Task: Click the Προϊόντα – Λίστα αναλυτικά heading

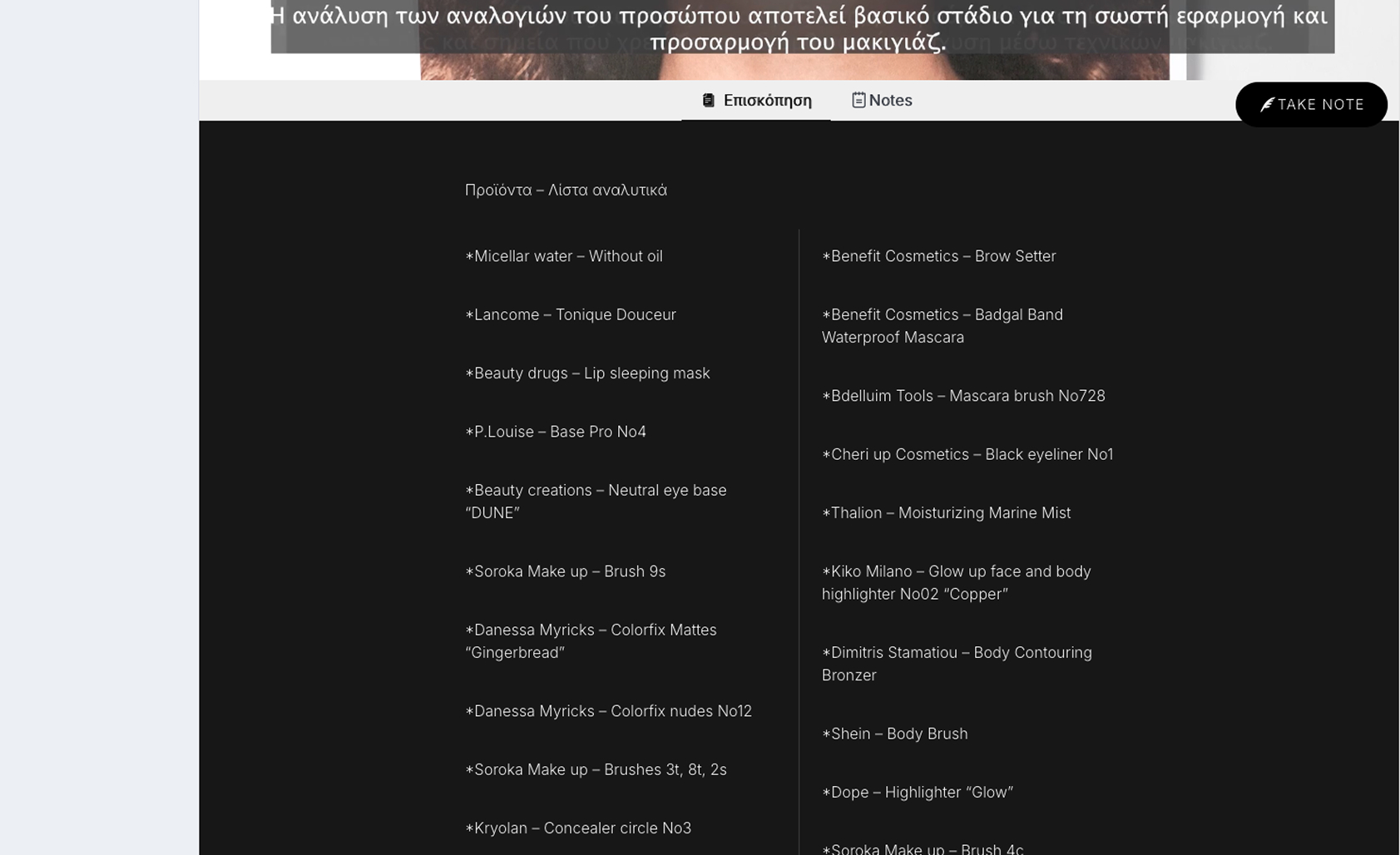Action: pyautogui.click(x=566, y=190)
